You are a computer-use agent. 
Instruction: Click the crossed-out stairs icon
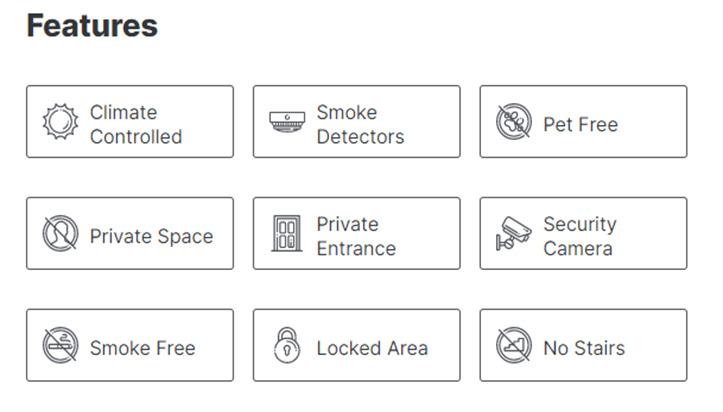[x=514, y=345]
